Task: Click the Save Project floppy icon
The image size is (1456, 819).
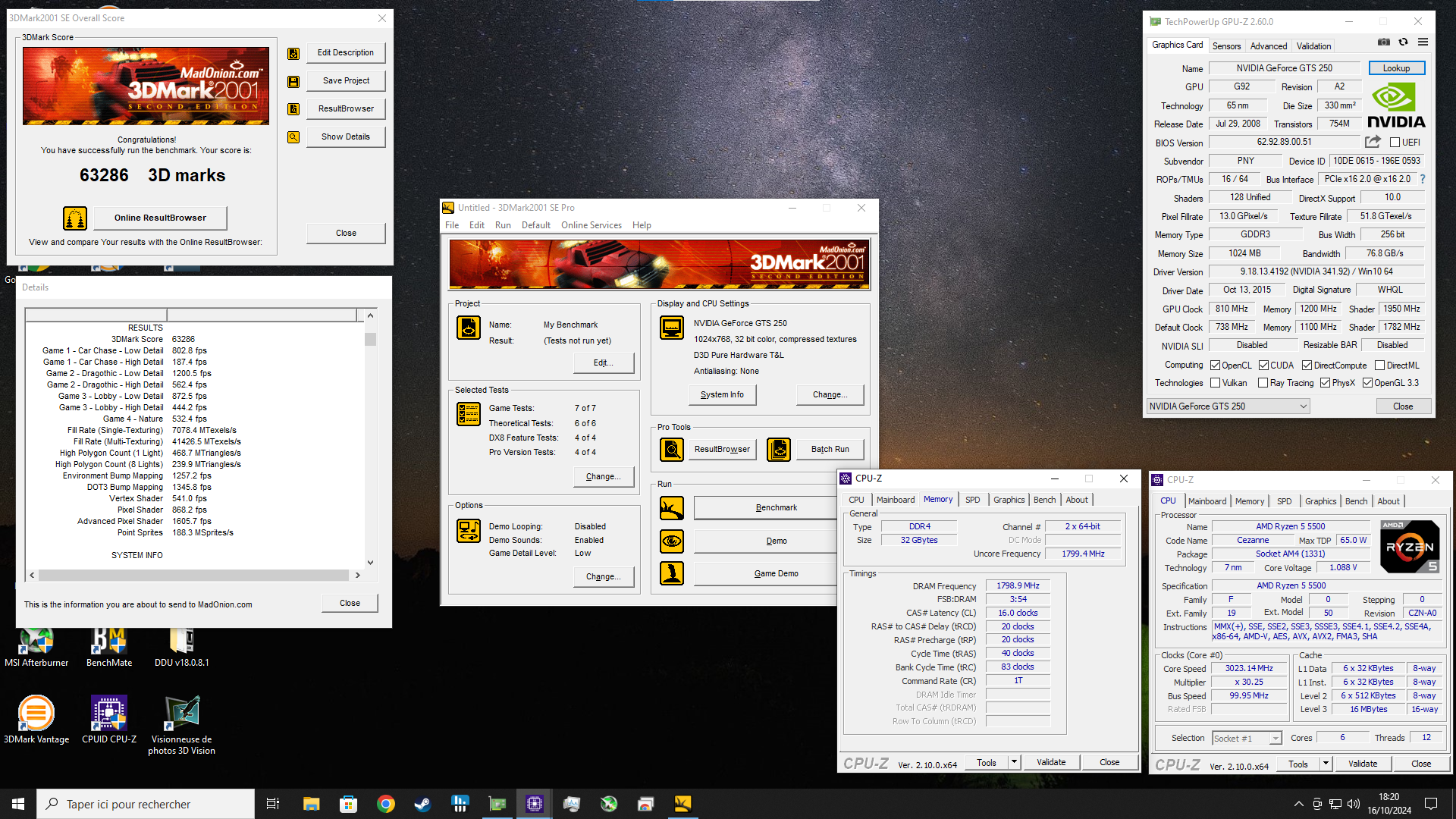Action: point(293,81)
